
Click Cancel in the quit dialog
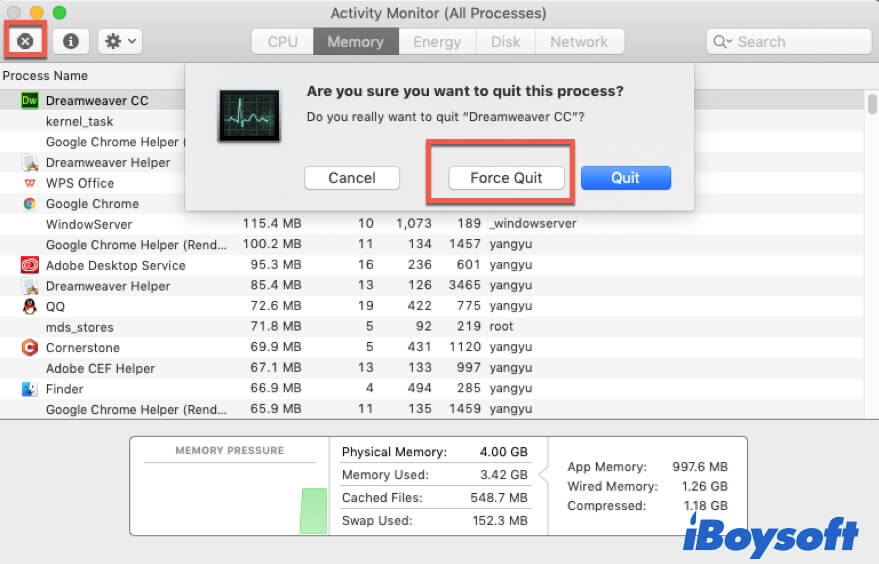(352, 178)
